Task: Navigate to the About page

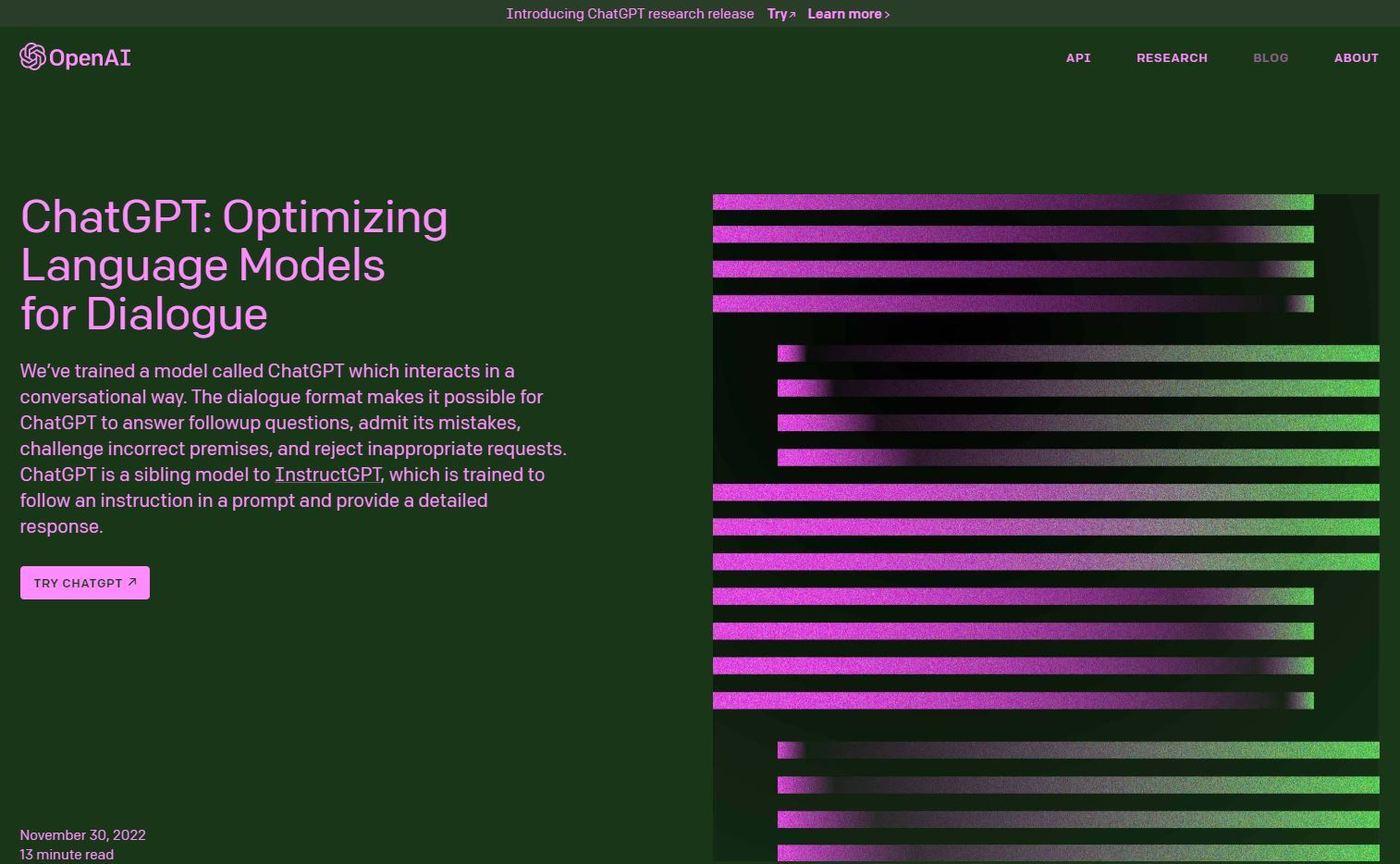Action: click(1355, 58)
